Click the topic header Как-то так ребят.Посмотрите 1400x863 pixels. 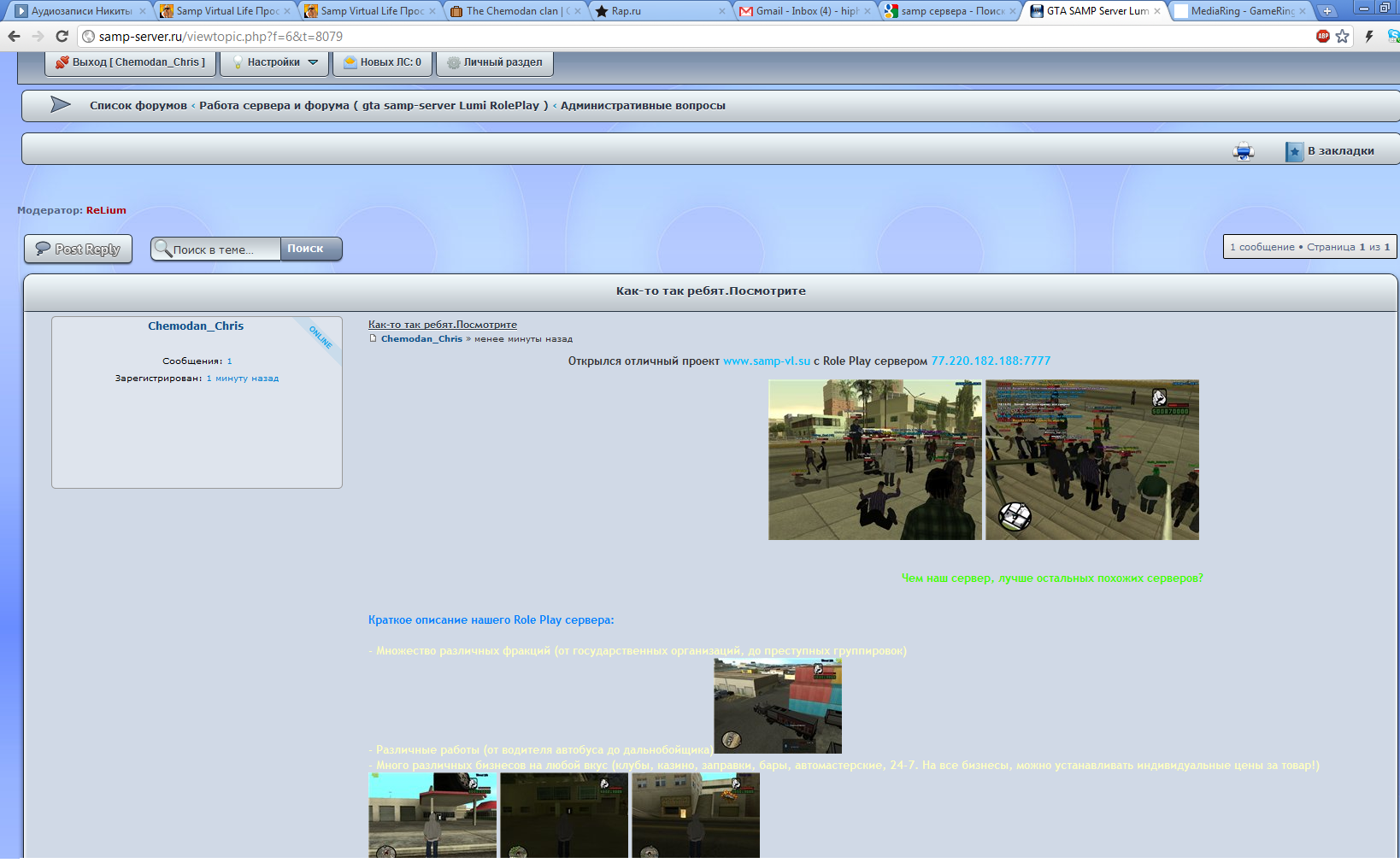click(x=711, y=291)
